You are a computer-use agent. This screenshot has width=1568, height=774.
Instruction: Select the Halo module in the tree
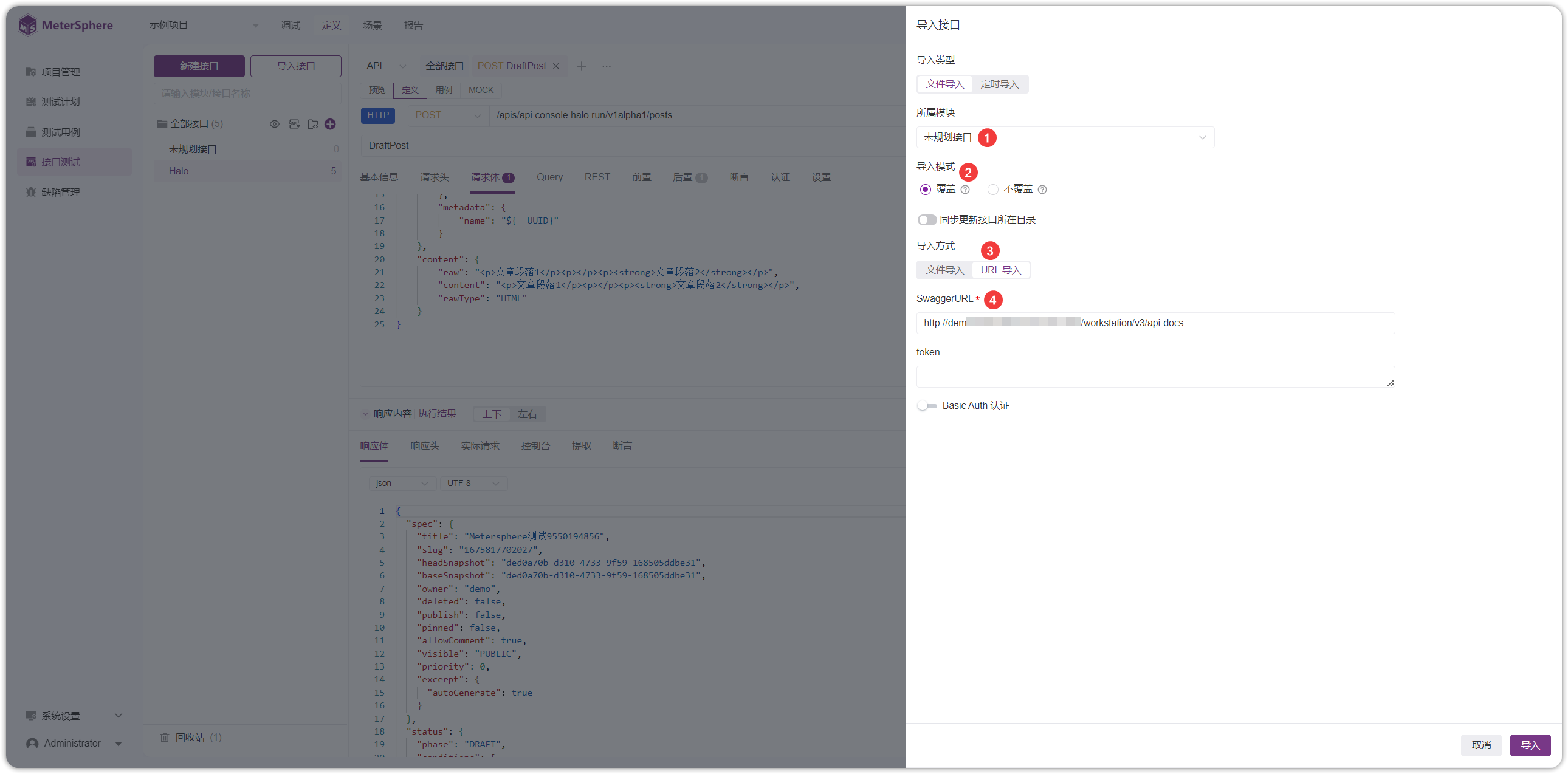[247, 171]
